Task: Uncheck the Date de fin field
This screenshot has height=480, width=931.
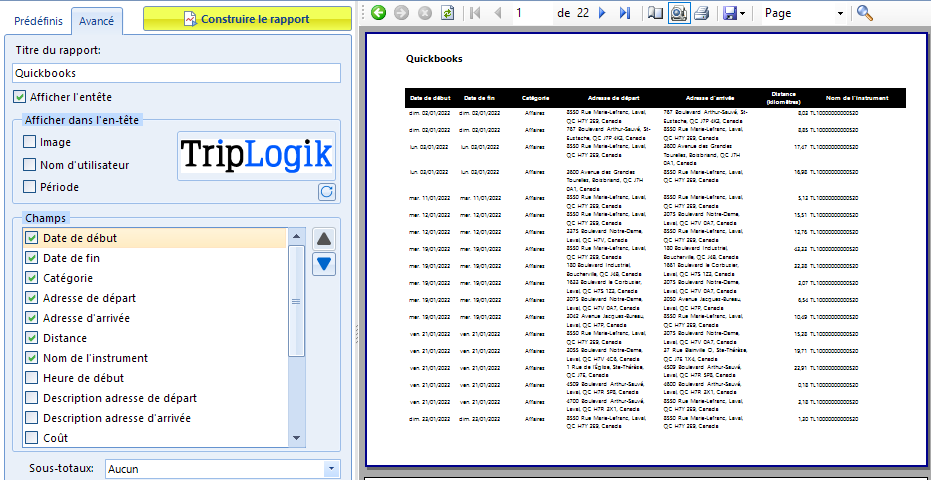Action: [31, 258]
